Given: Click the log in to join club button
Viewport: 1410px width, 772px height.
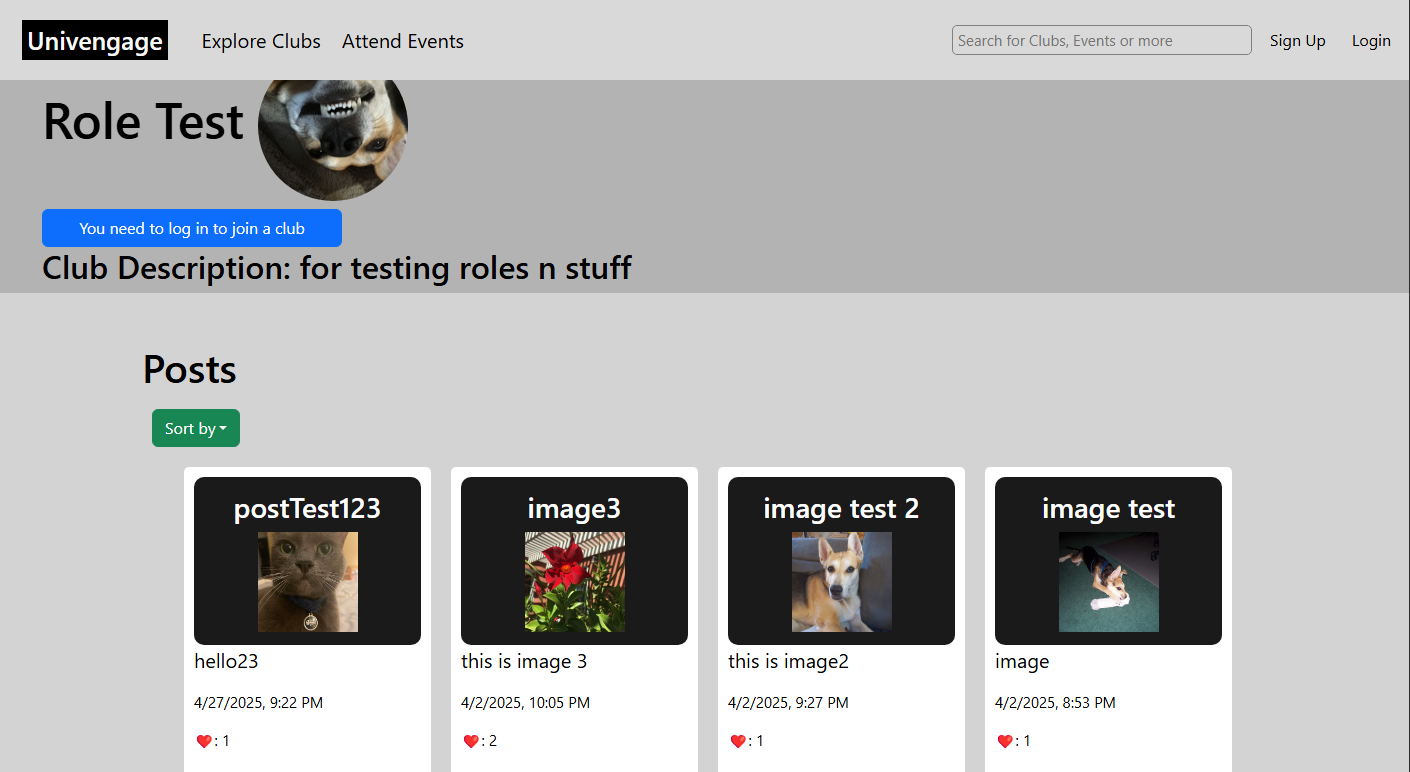Looking at the screenshot, I should click(x=192, y=228).
